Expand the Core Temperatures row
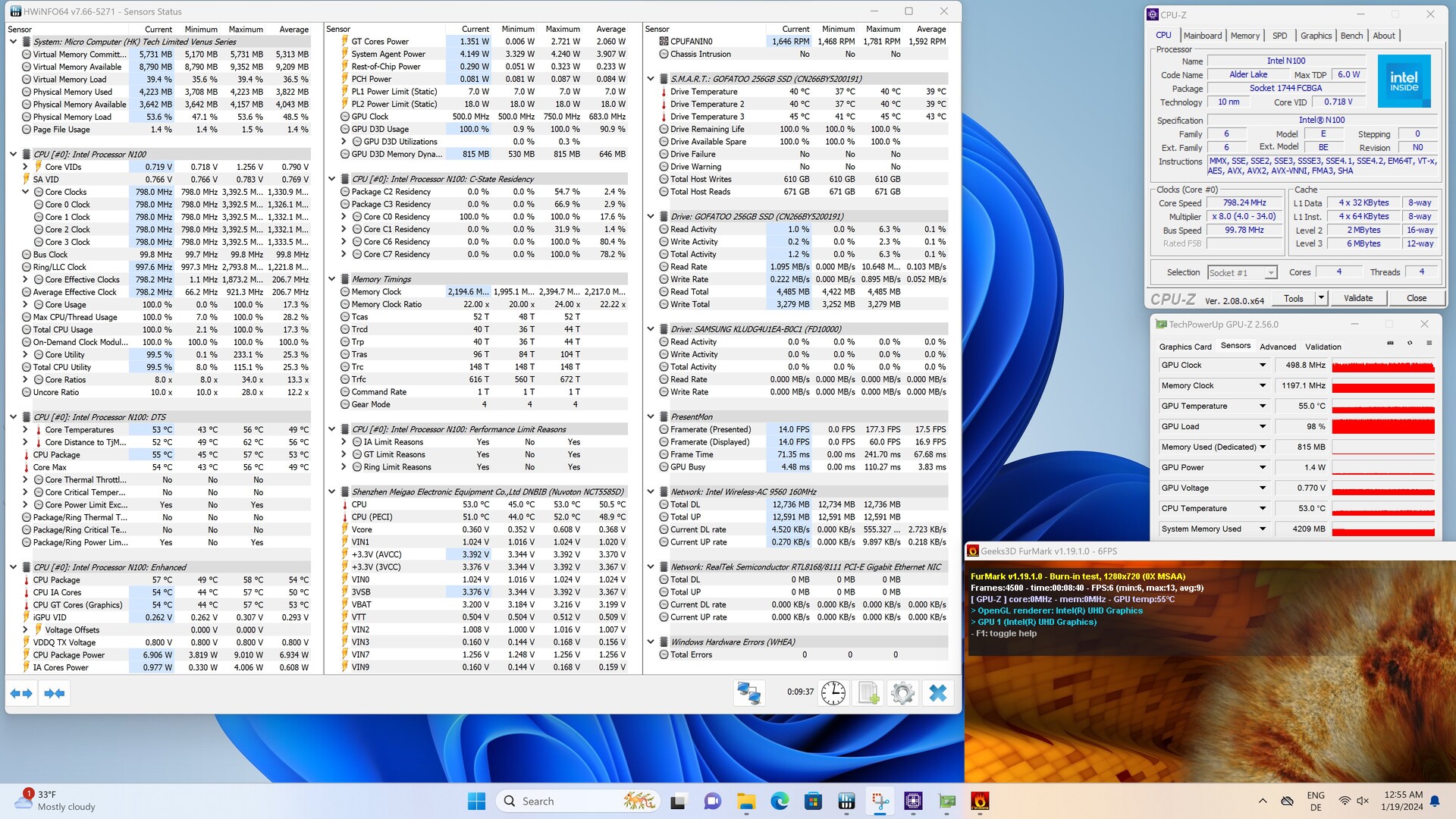Image resolution: width=1456 pixels, height=819 pixels. [25, 430]
